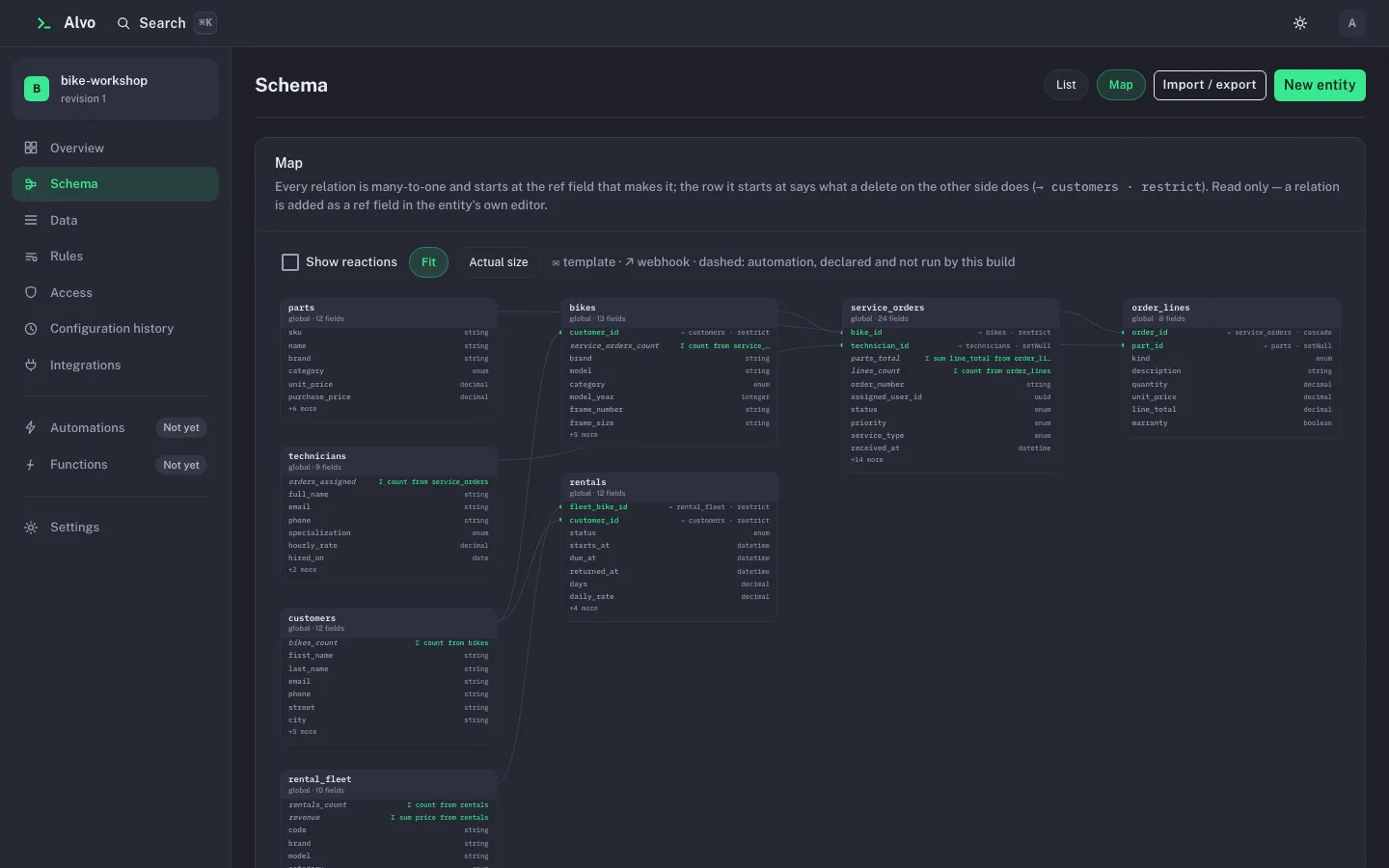Viewport: 1389px width, 868px height.
Task: Click fleet_bike_id field in rentals
Action: point(669,507)
